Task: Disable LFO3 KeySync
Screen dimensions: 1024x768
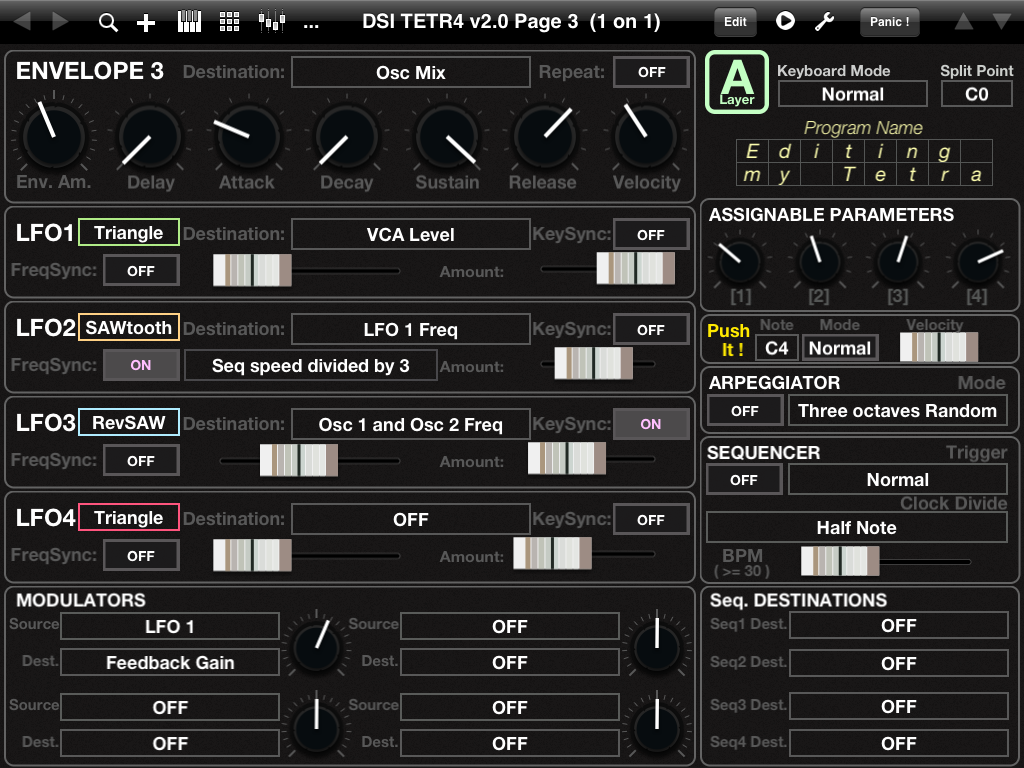Action: point(651,424)
